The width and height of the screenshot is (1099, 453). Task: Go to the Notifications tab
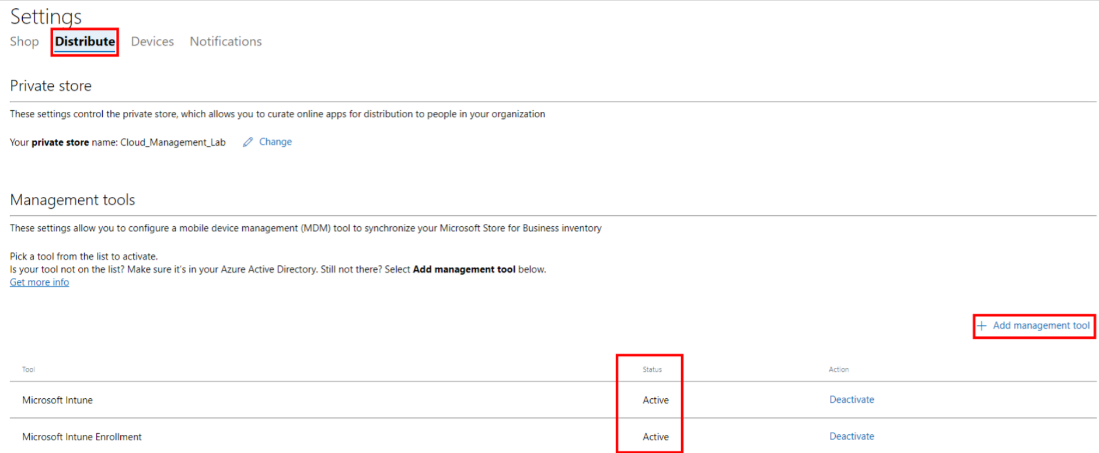[225, 42]
